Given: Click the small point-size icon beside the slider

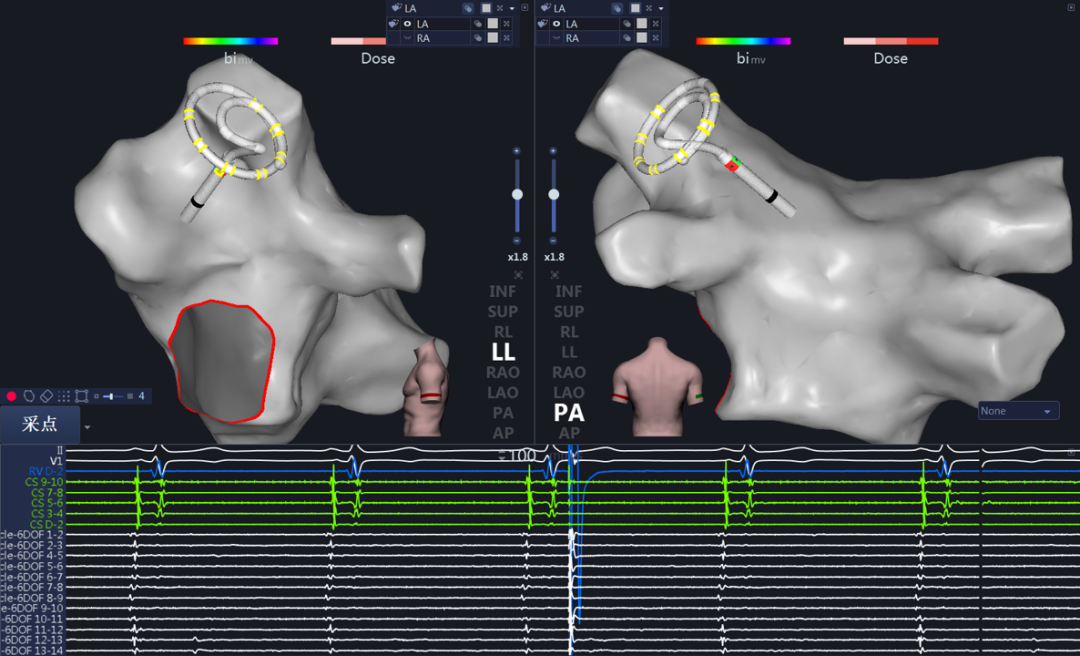Looking at the screenshot, I should tap(96, 396).
